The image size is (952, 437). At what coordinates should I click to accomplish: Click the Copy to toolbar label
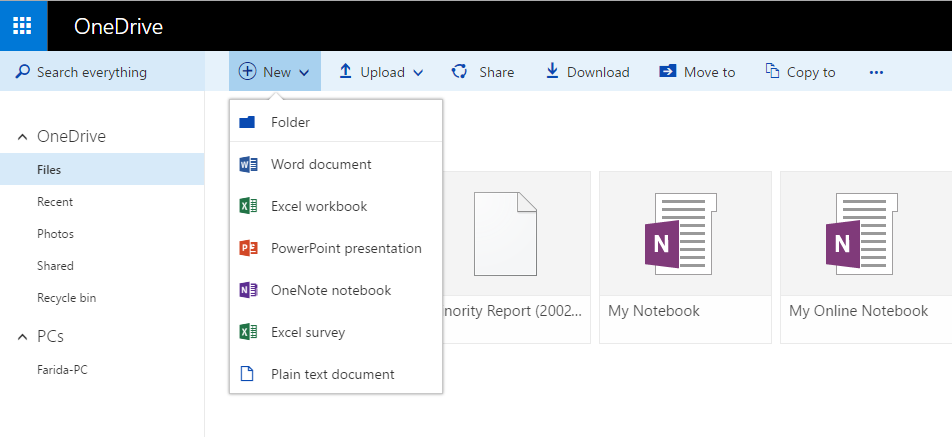click(x=811, y=72)
